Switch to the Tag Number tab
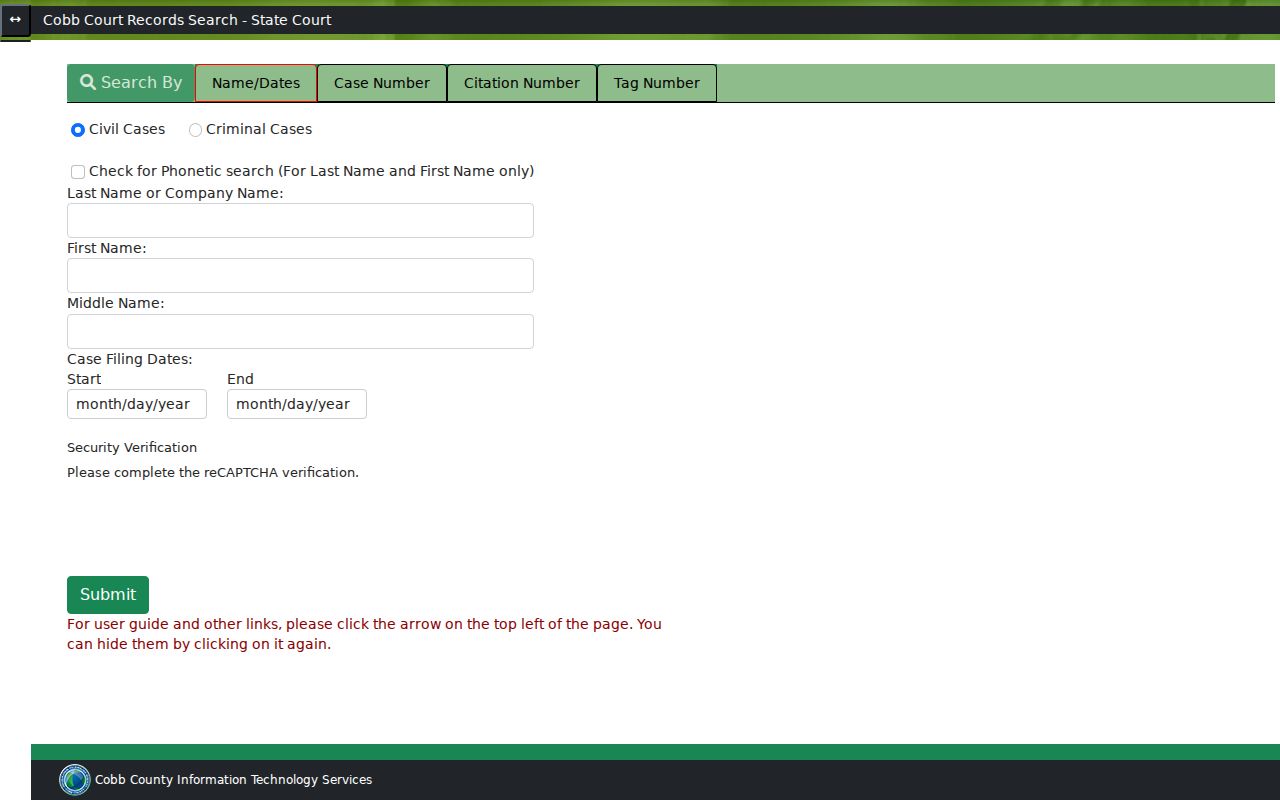Screen dimensions: 1280x800 pyautogui.click(x=657, y=83)
